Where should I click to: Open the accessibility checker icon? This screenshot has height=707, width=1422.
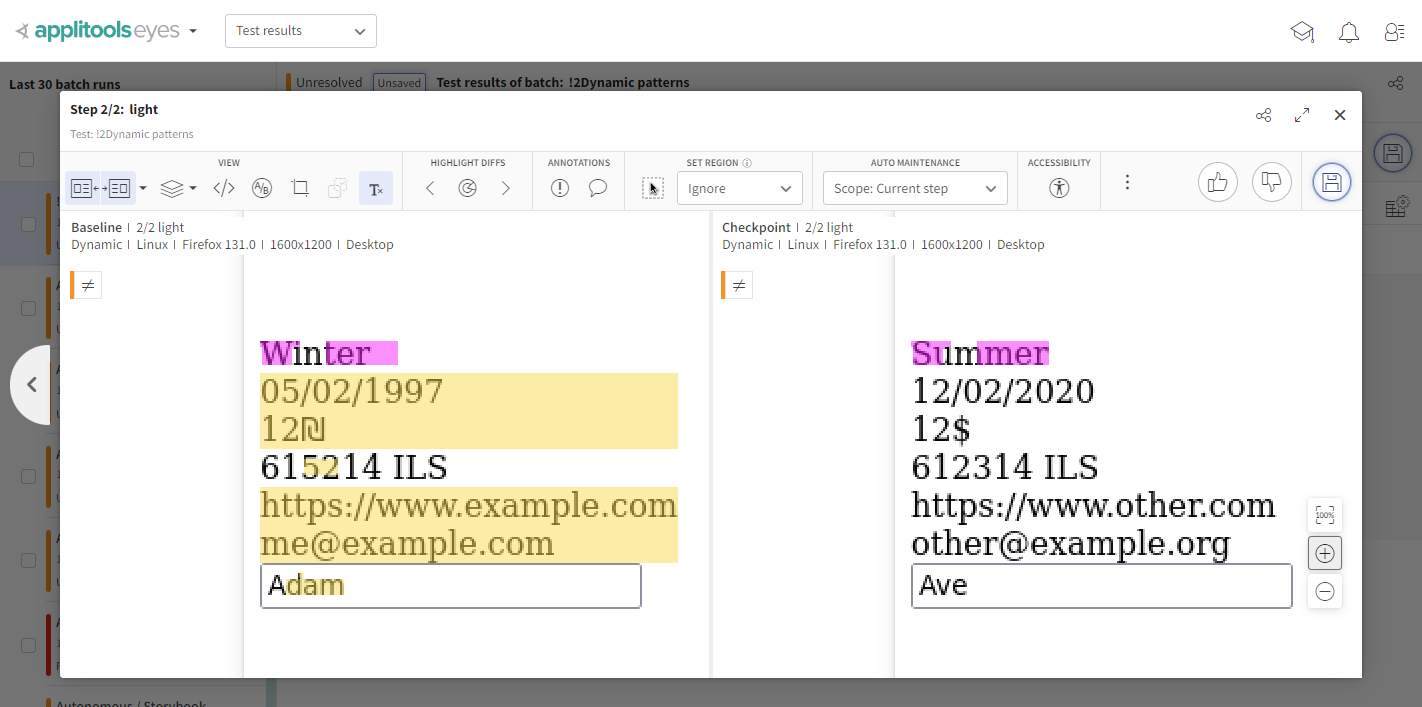1059,187
